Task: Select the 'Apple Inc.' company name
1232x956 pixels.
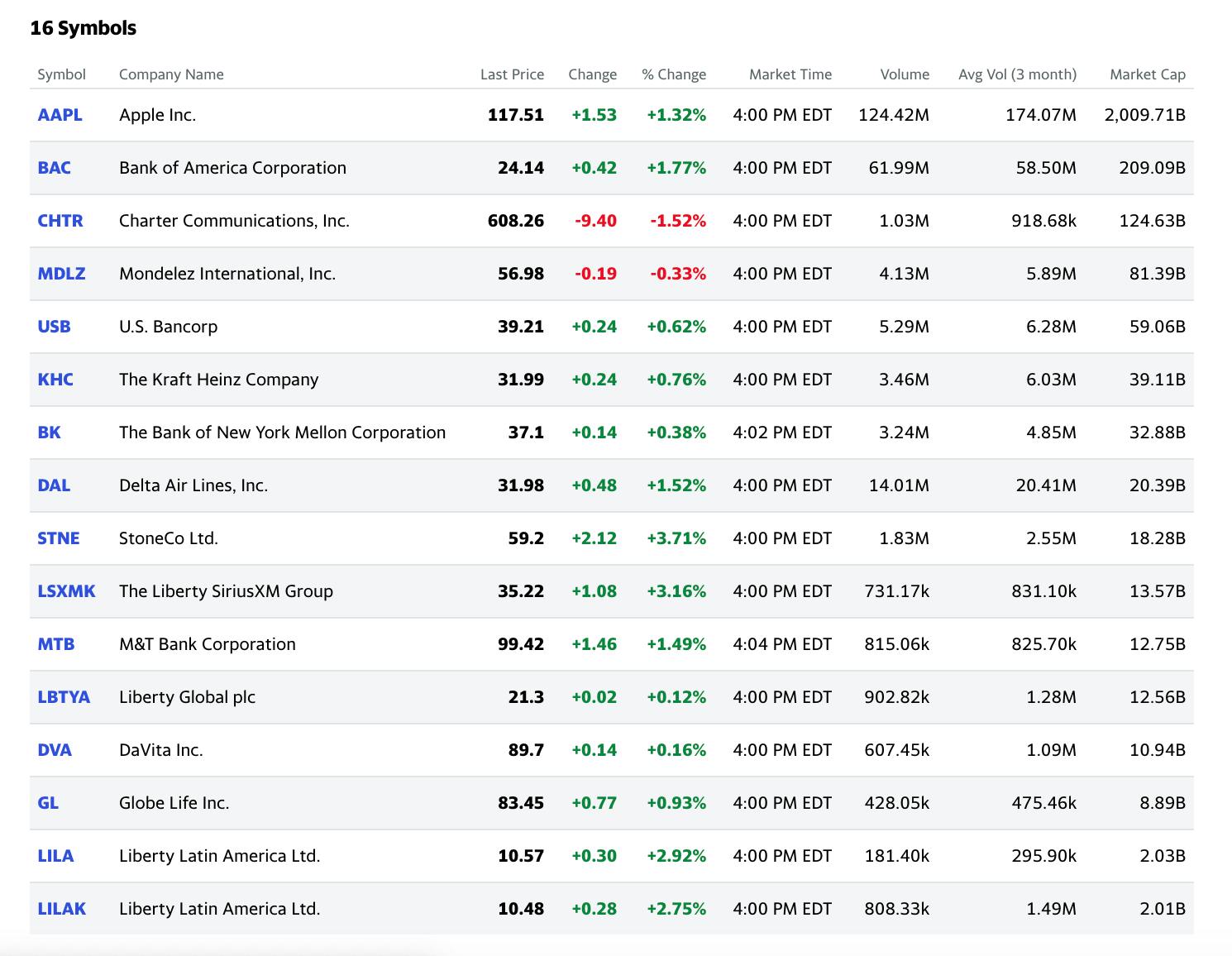Action: click(157, 115)
